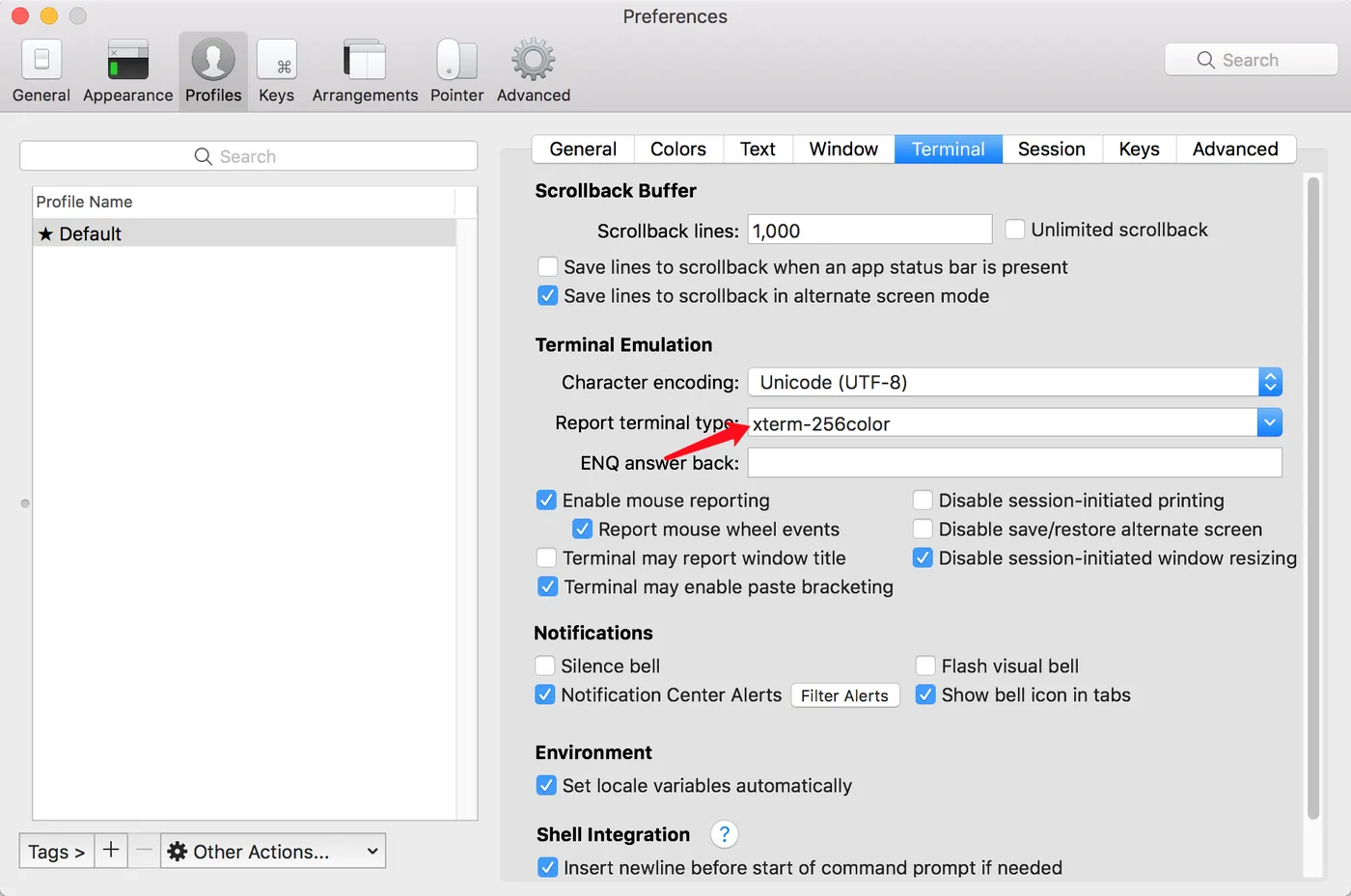Toggle Show bell icon in tabs
The height and width of the screenshot is (896, 1351).
[x=925, y=694]
